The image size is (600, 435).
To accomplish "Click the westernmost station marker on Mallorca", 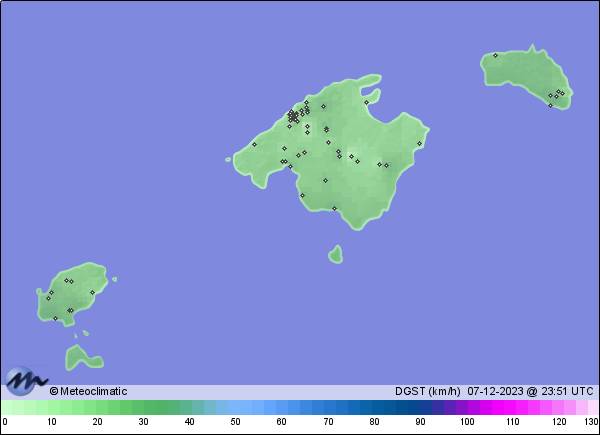I will (x=254, y=144).
